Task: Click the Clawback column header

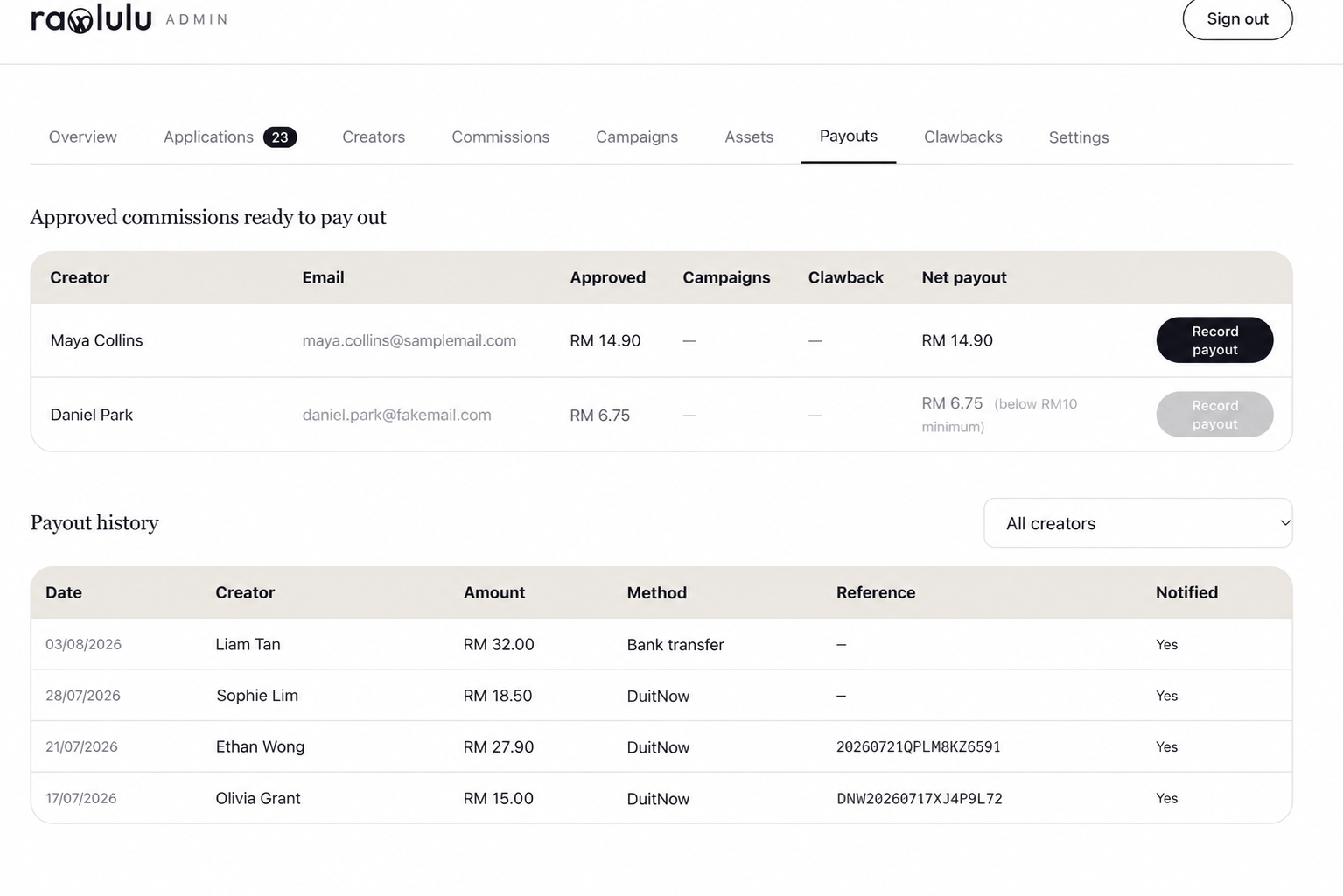Action: point(846,277)
